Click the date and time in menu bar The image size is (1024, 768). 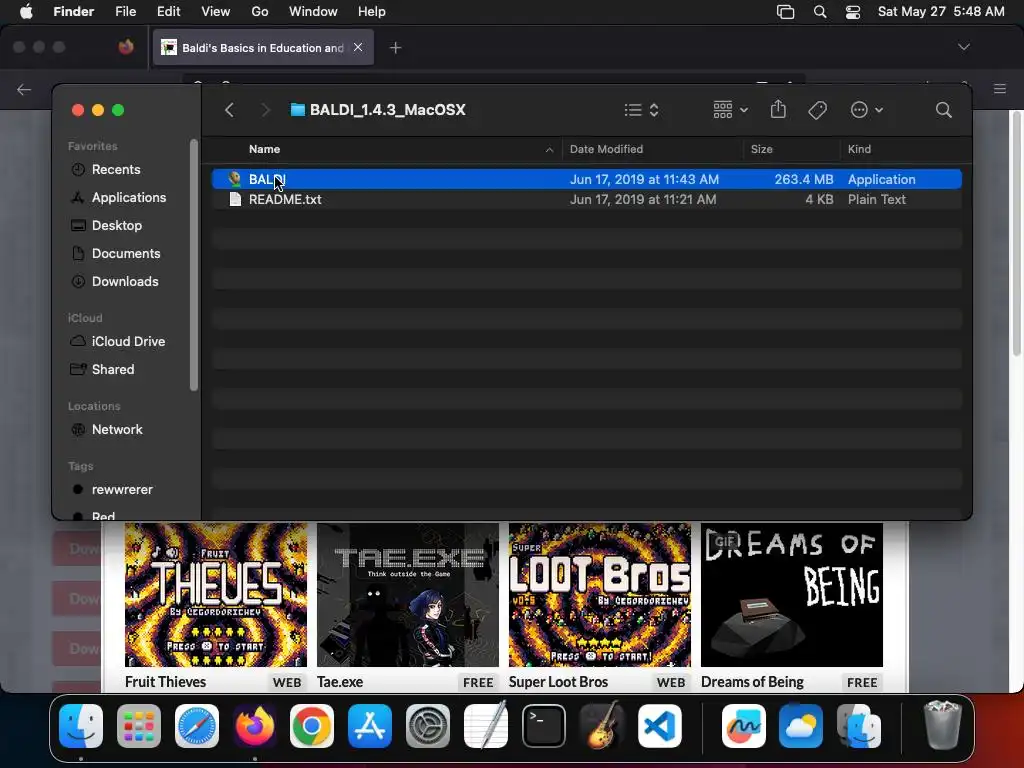(941, 12)
